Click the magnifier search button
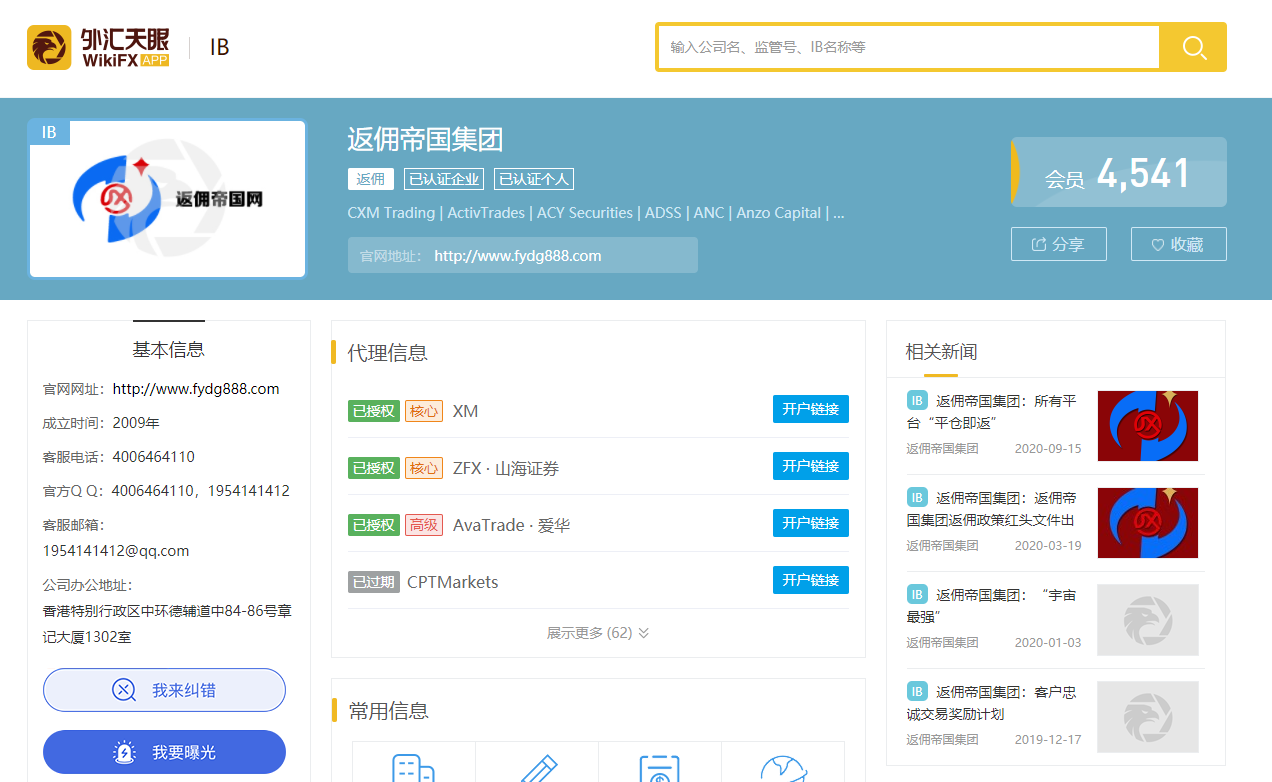1272x782 pixels. pyautogui.click(x=1194, y=47)
